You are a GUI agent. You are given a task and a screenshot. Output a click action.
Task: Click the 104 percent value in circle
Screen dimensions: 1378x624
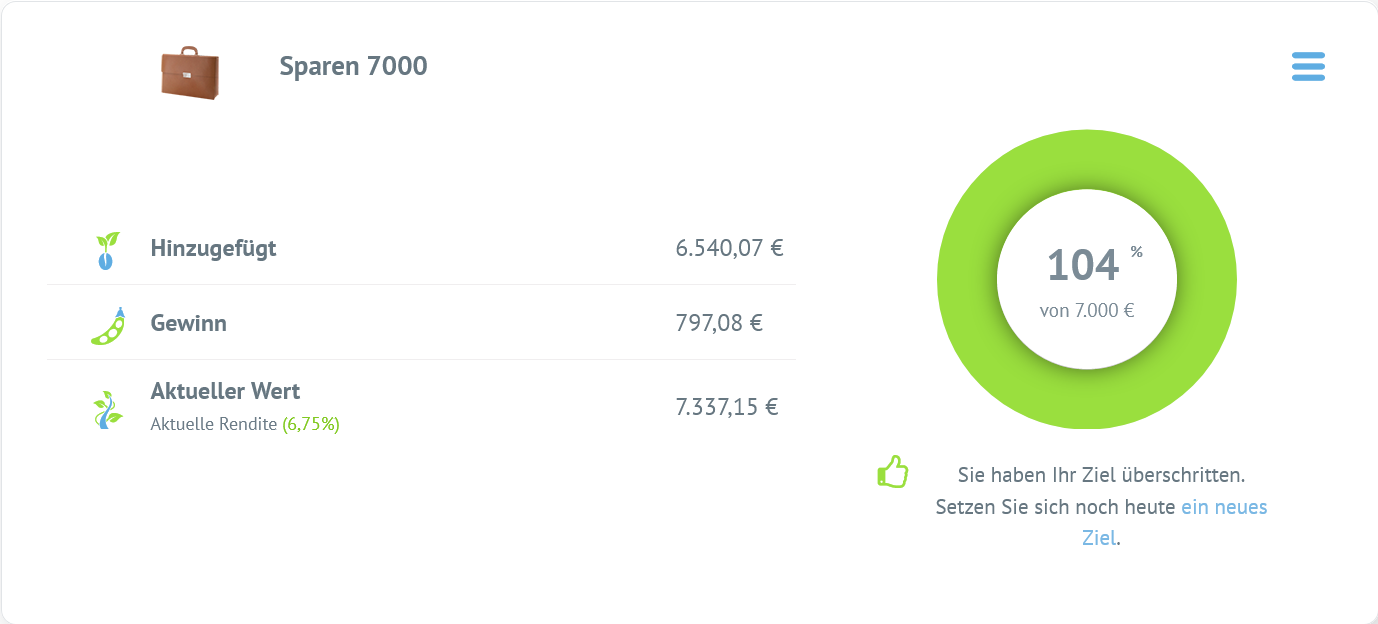[1083, 265]
